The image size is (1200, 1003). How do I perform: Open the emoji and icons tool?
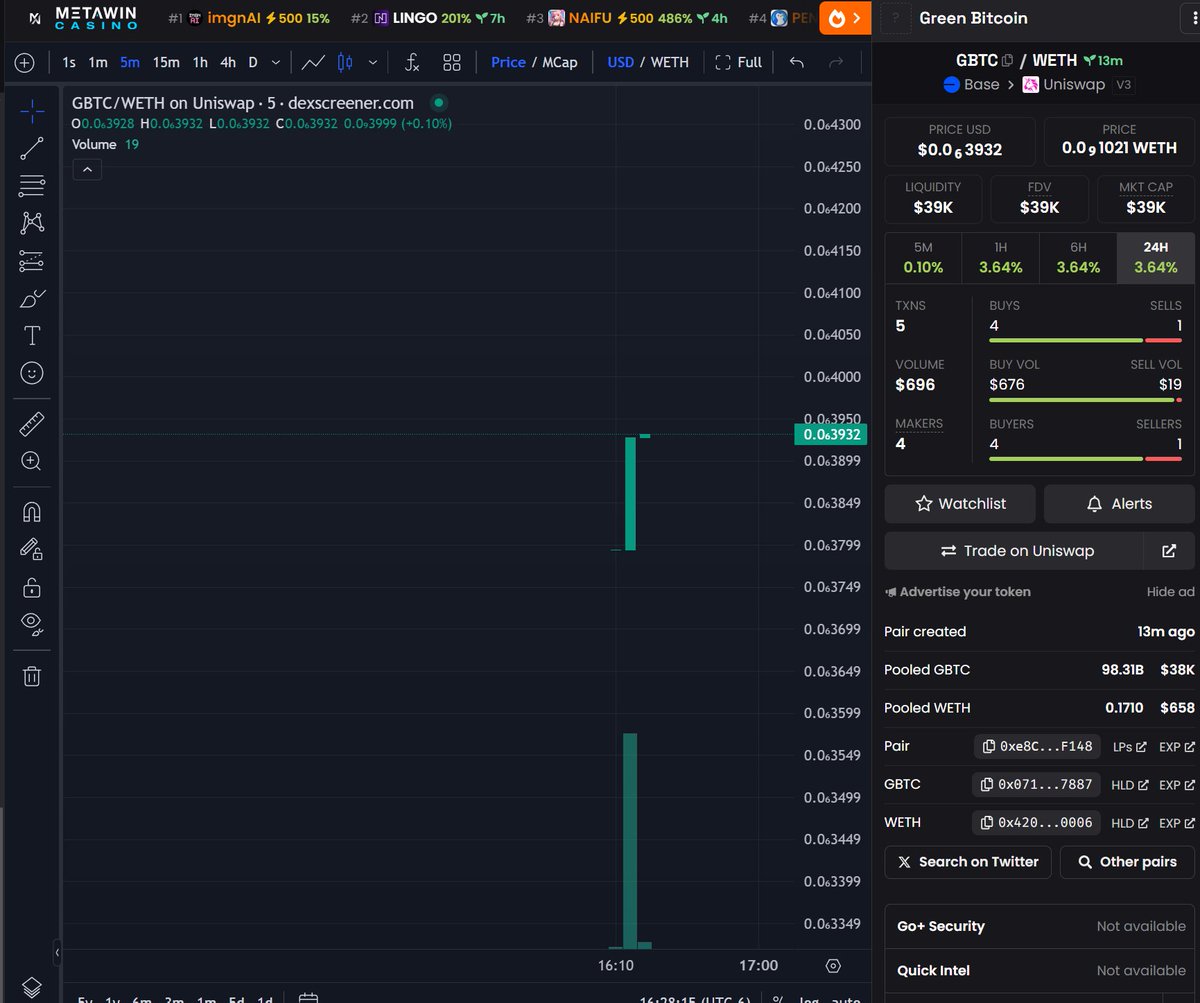click(x=32, y=373)
